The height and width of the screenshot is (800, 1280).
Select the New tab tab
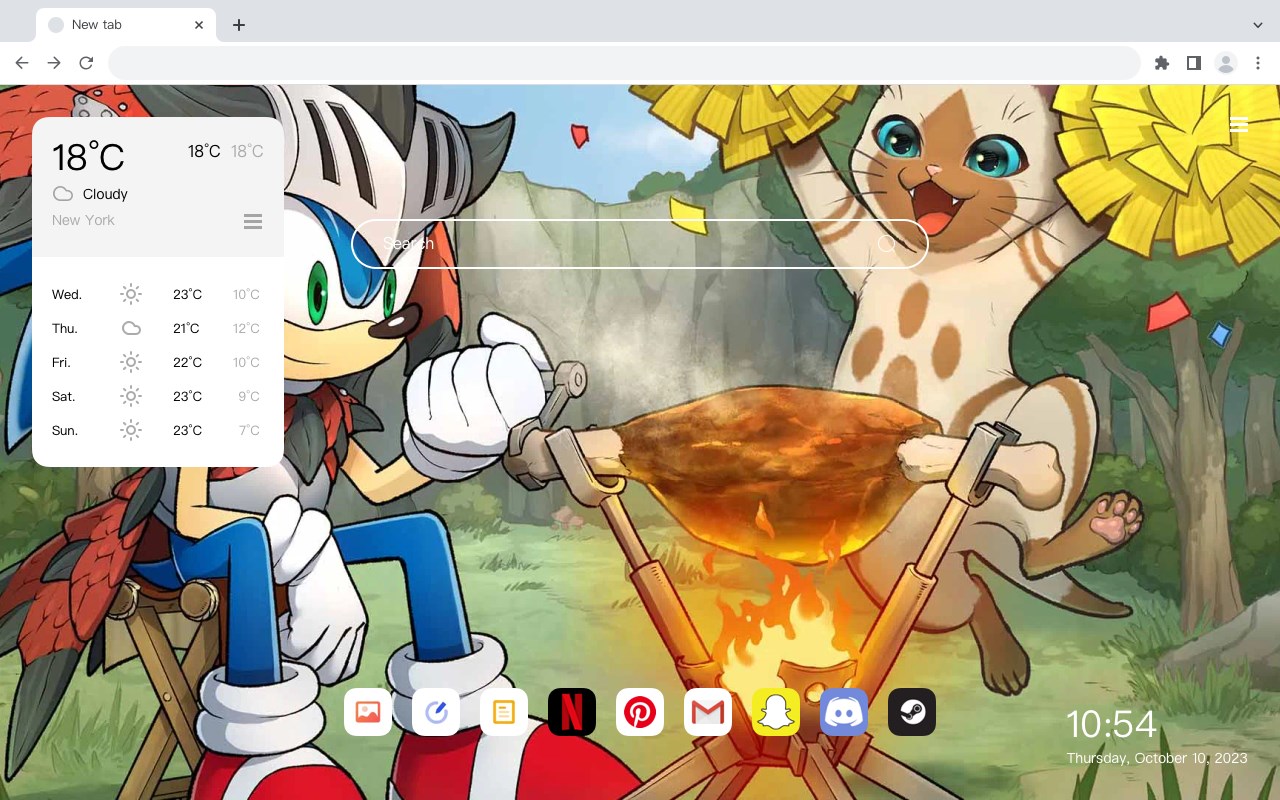pyautogui.click(x=126, y=25)
